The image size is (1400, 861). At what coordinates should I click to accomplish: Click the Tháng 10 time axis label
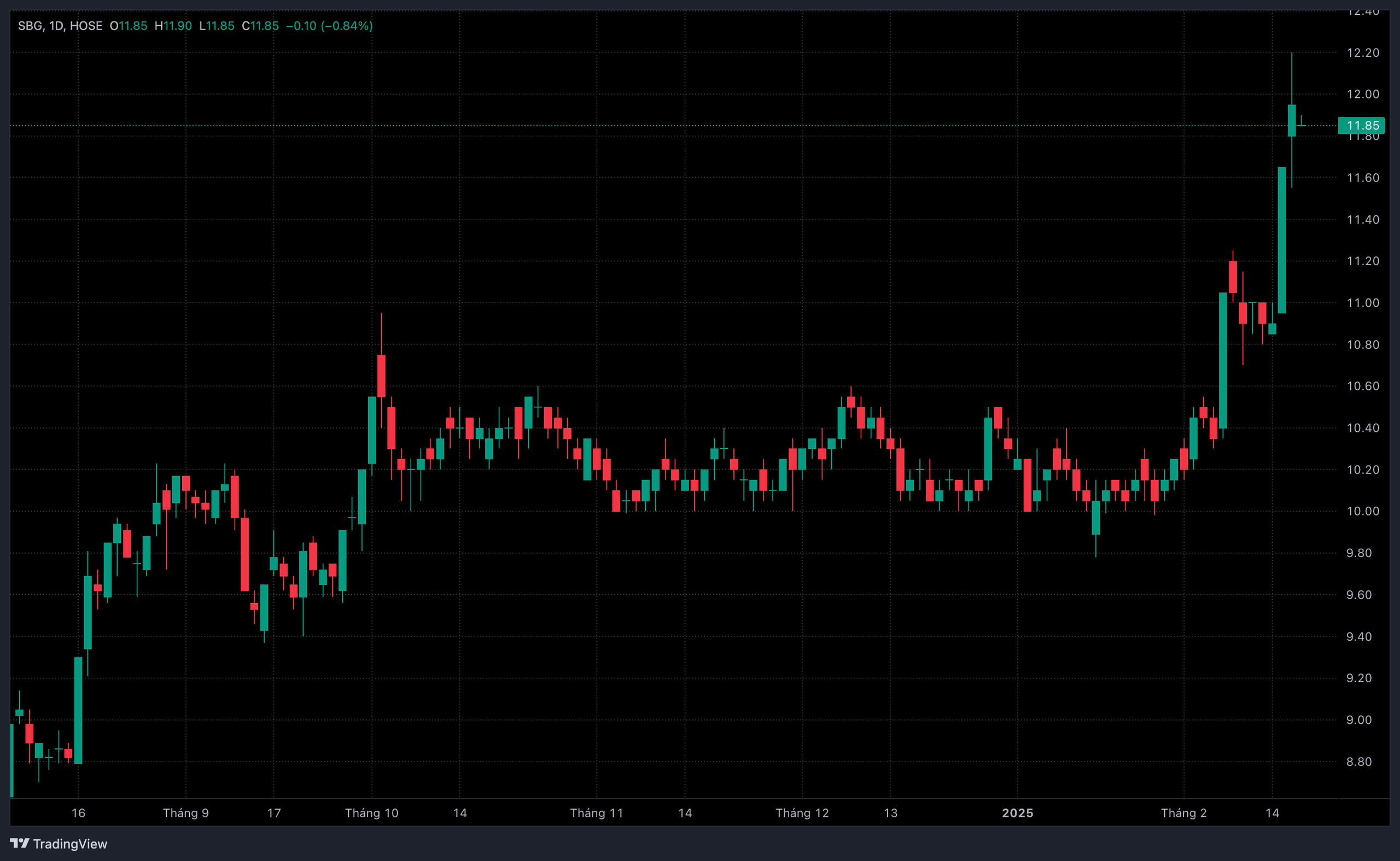[371, 812]
